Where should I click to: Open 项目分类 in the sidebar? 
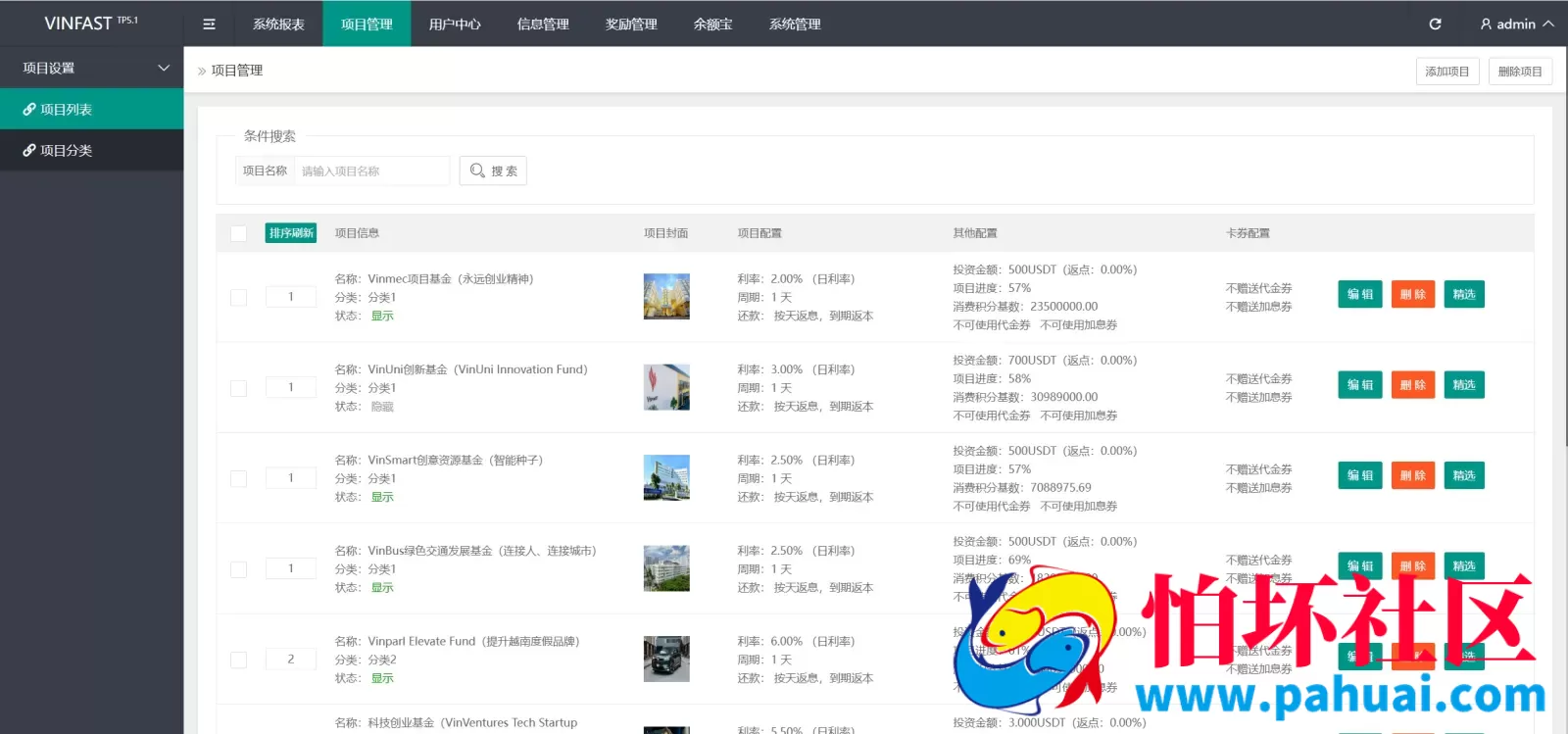pos(92,150)
